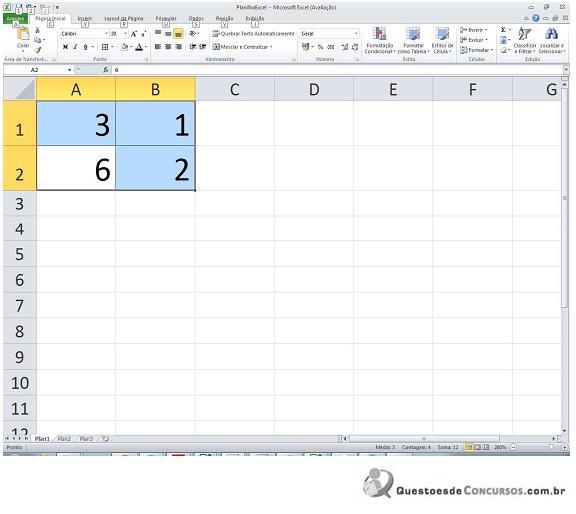
Task: Switch to Layout da Página tab
Action: point(124,18)
